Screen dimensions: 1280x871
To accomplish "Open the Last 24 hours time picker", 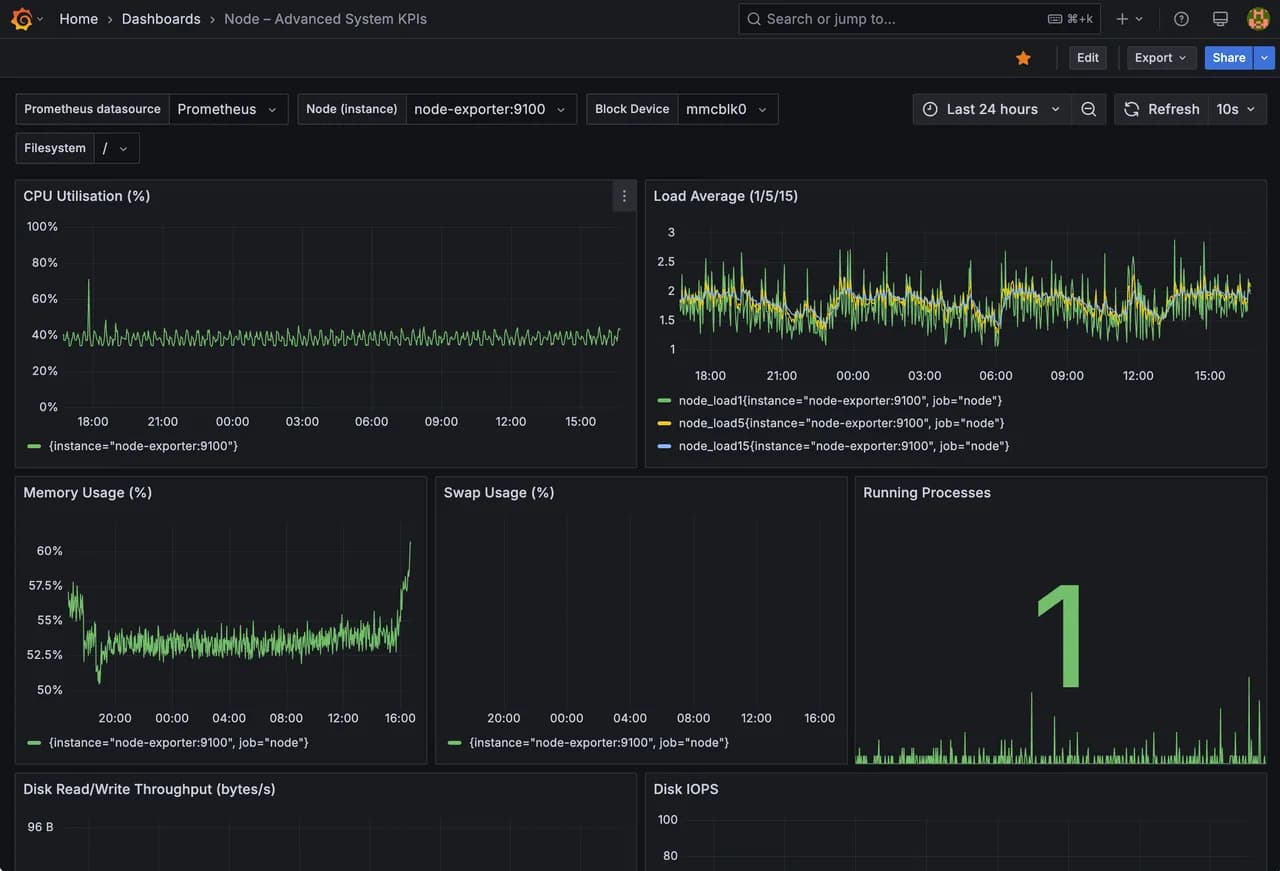I will [x=991, y=109].
